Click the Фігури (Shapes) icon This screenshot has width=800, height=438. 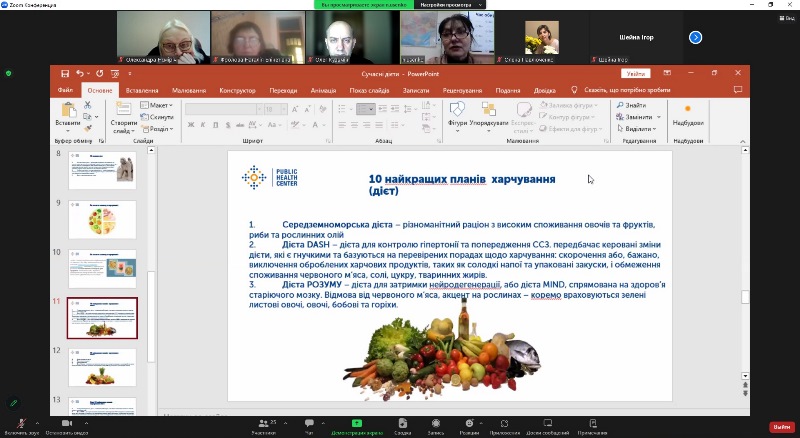coord(457,109)
